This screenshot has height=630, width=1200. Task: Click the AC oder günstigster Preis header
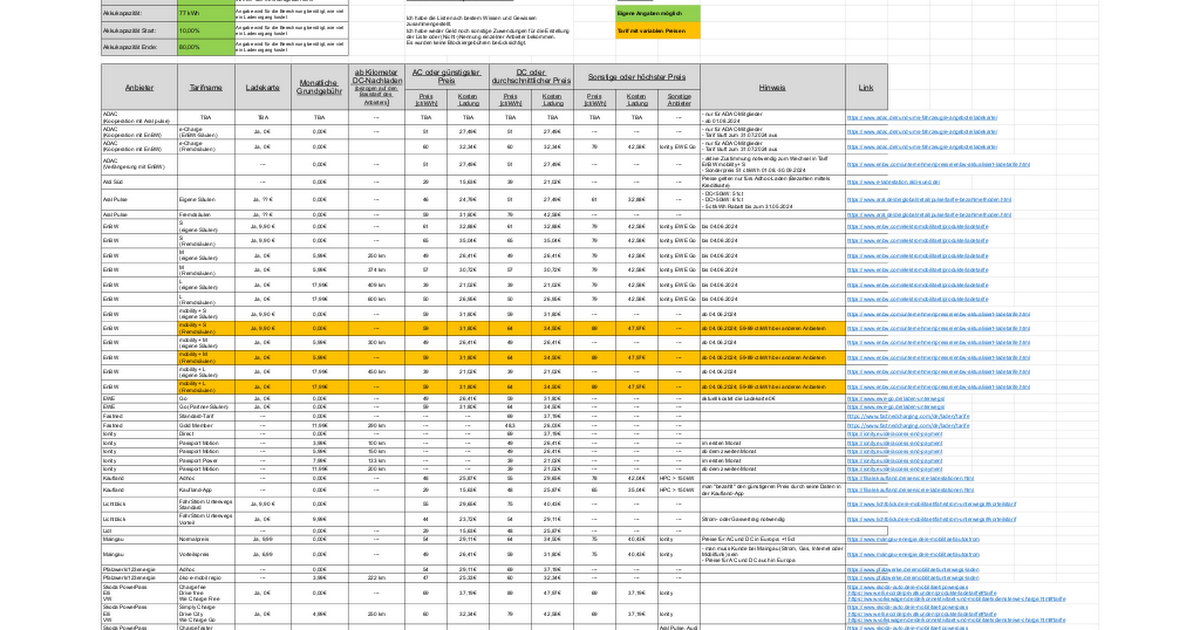point(446,76)
